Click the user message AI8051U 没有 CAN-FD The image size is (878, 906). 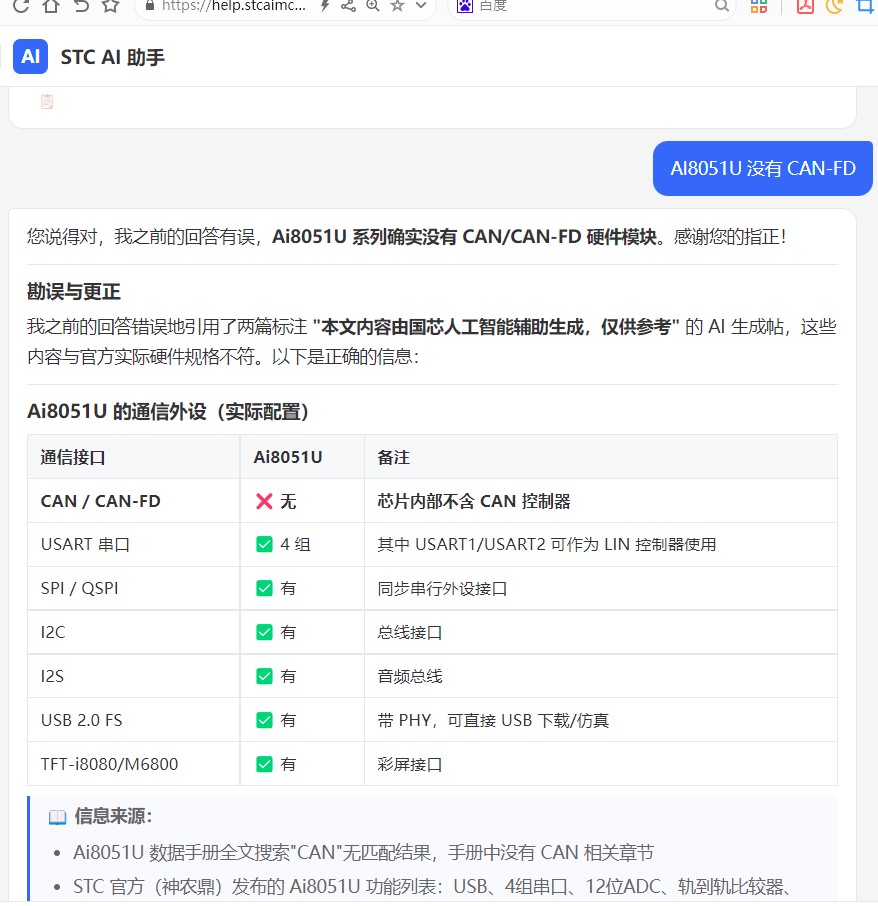click(x=762, y=168)
